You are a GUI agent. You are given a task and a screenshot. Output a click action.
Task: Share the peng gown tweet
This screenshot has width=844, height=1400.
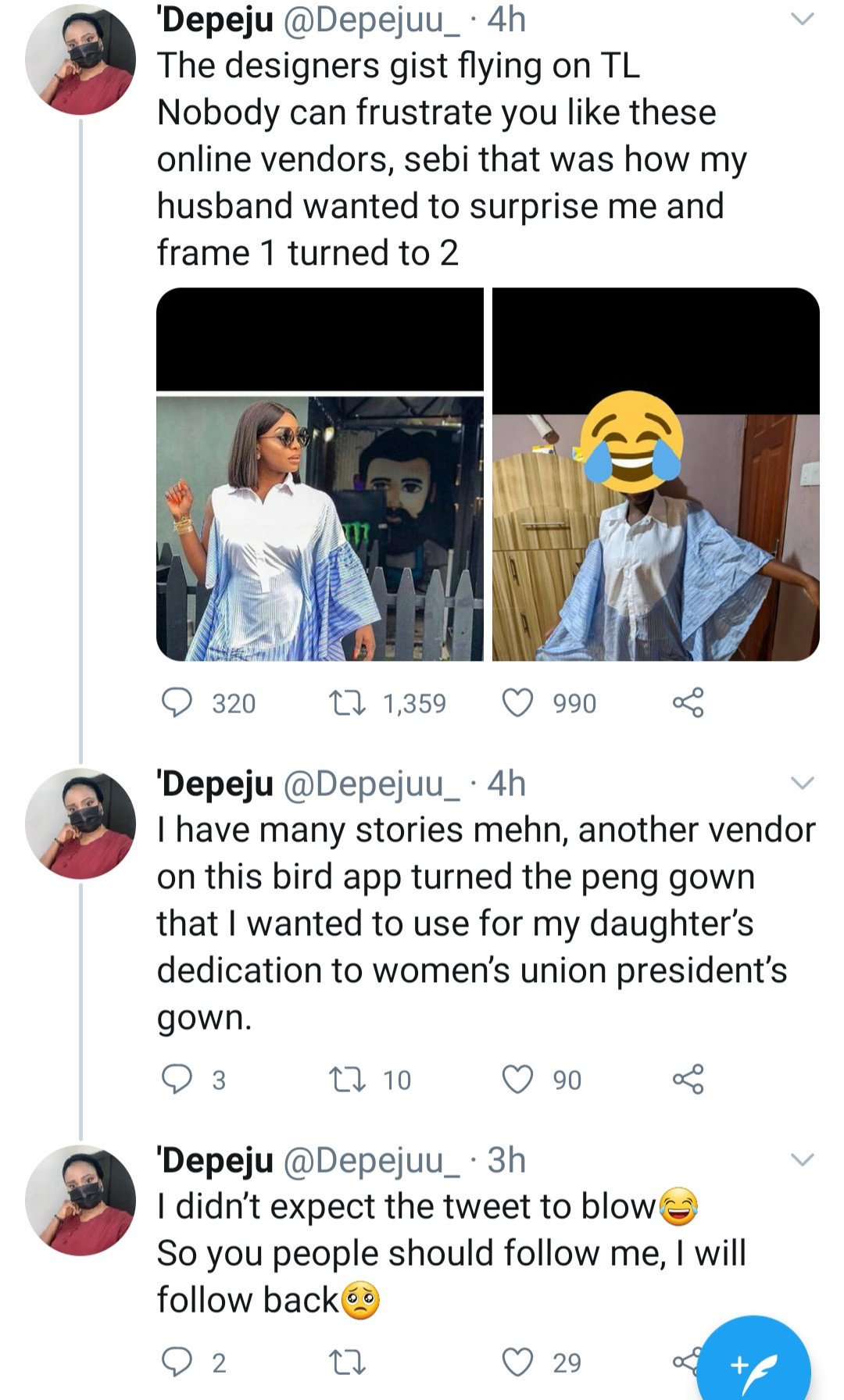pos(688,1079)
